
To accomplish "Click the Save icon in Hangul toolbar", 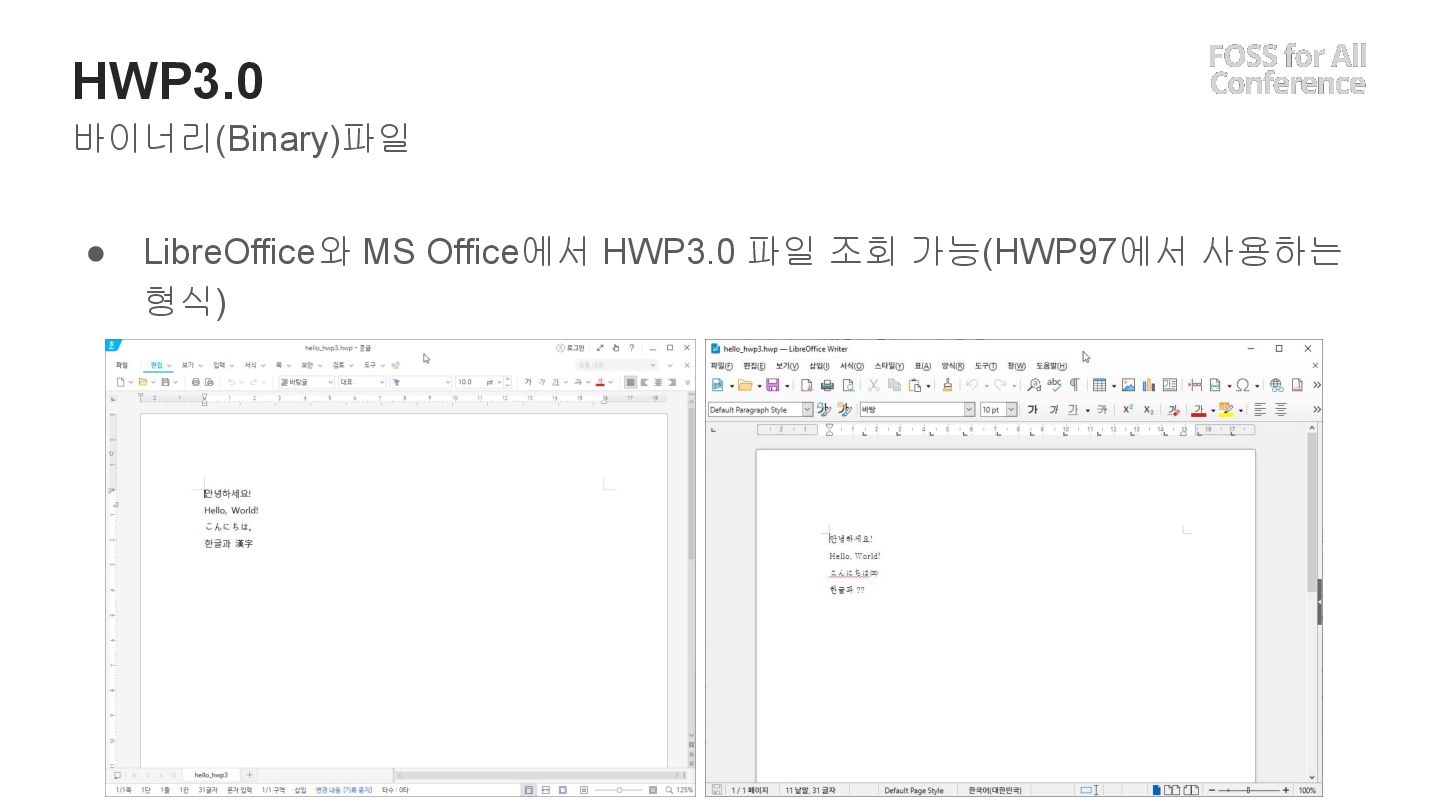I will pos(165,382).
